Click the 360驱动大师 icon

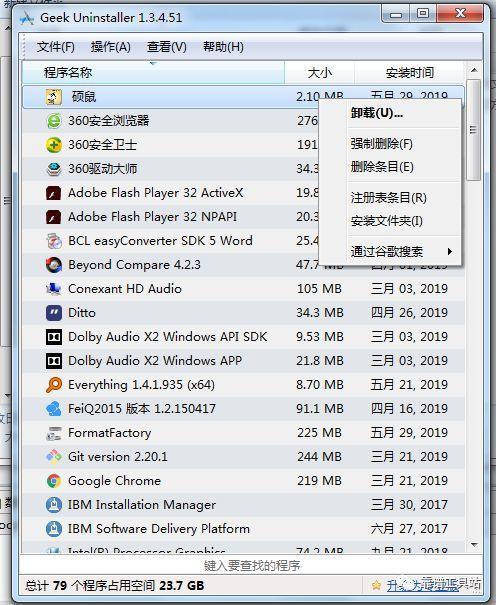coord(54,169)
